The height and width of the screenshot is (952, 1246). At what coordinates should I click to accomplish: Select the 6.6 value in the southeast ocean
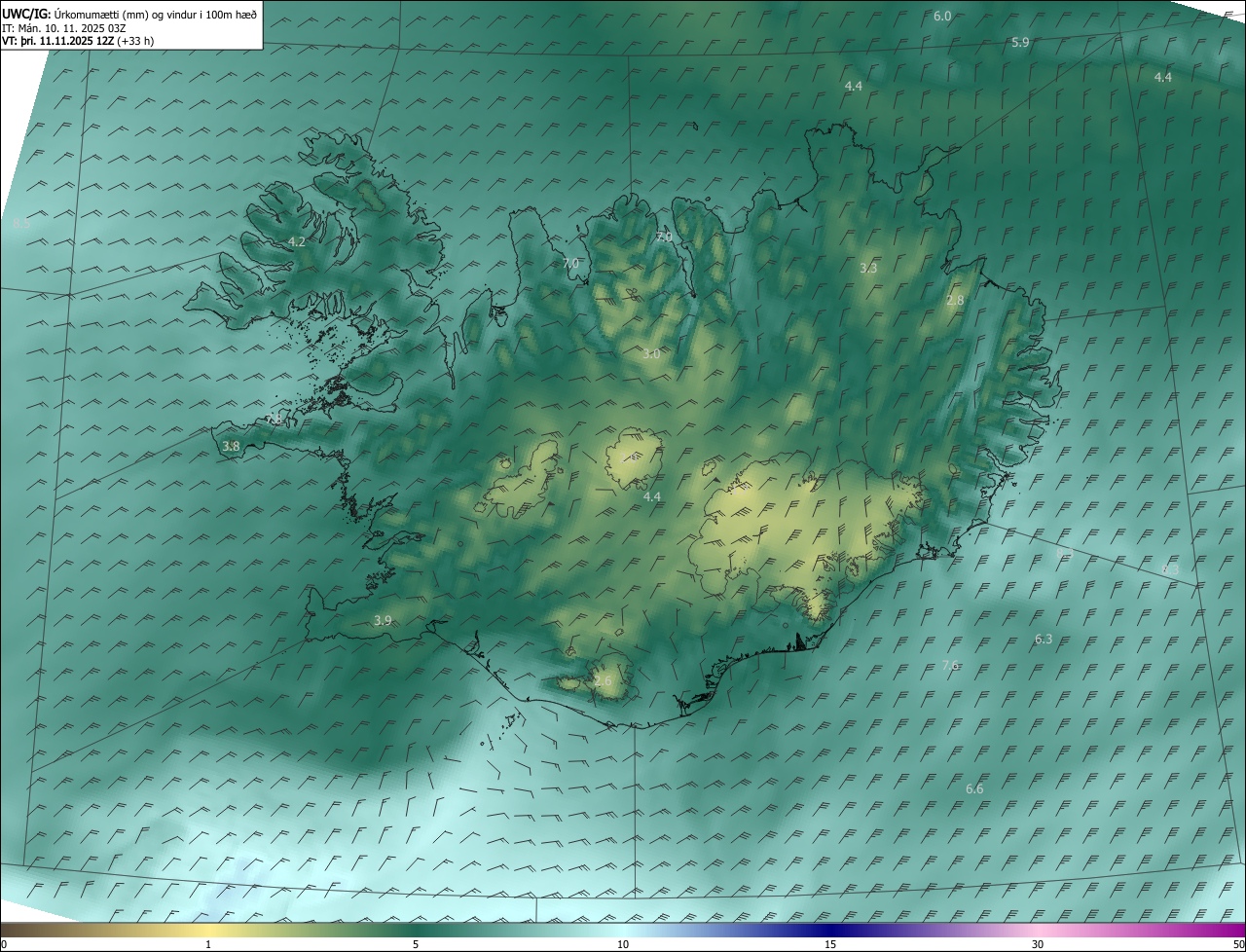tap(974, 788)
